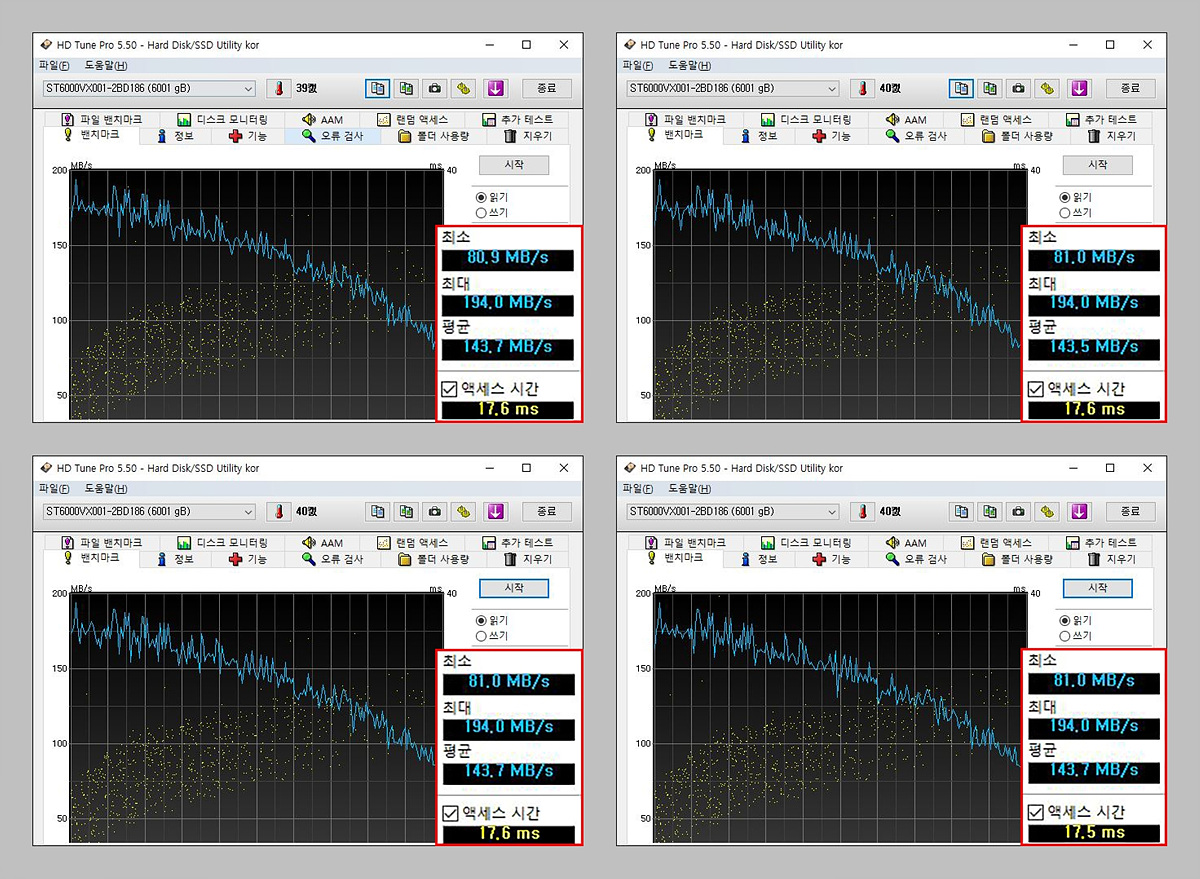The width and height of the screenshot is (1200, 879).
Task: Switch to 폴더 사용량 tab in bottom-right window
Action: (1017, 559)
